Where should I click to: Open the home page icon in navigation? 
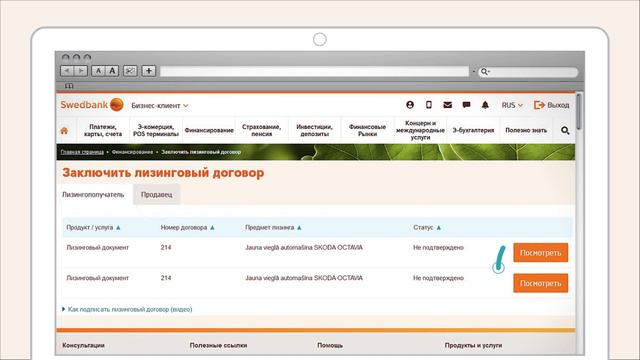[64, 131]
